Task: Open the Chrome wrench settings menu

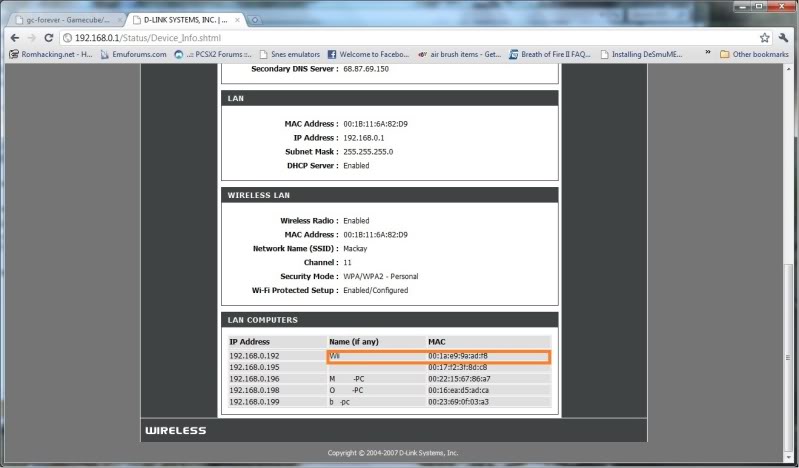Action: point(784,37)
